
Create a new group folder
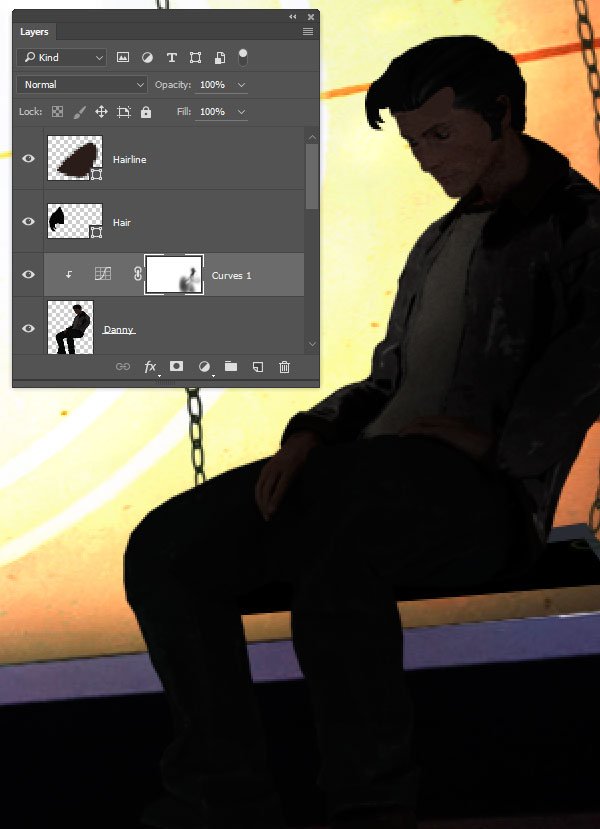pos(231,366)
